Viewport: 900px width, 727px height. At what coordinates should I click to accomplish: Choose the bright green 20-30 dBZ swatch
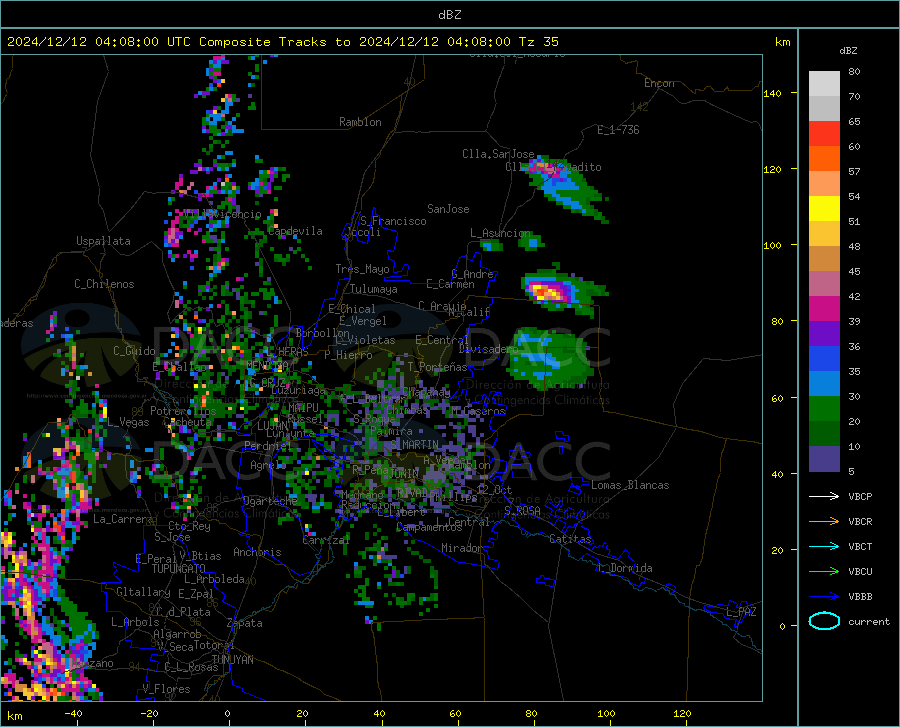pyautogui.click(x=824, y=409)
